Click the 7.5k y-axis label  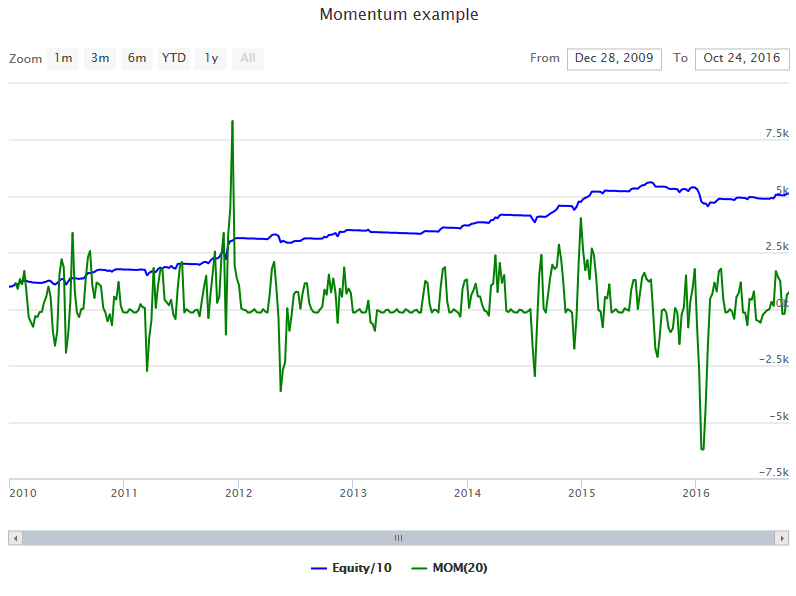click(777, 134)
